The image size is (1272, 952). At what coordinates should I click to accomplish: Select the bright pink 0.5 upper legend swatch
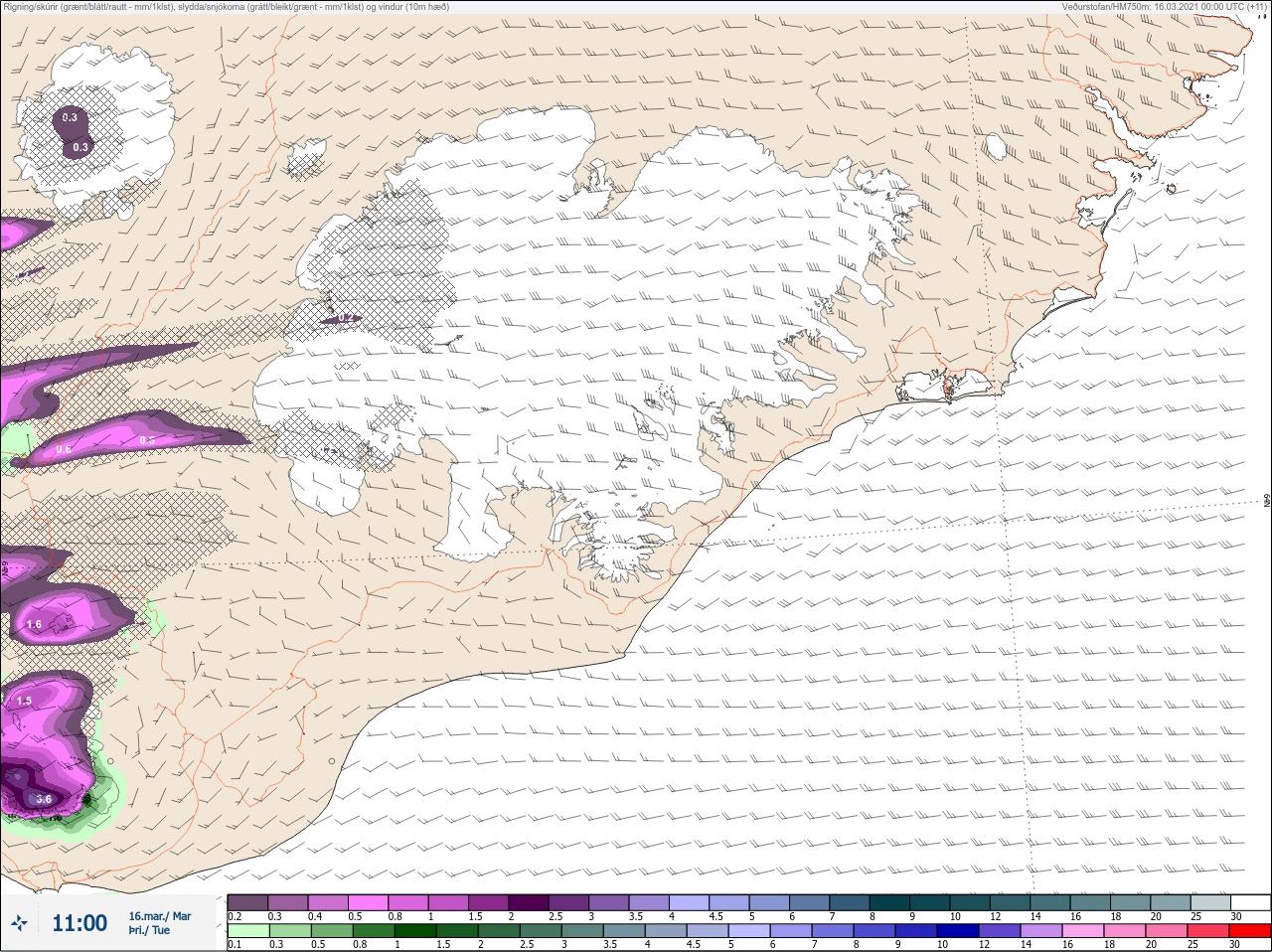[368, 901]
